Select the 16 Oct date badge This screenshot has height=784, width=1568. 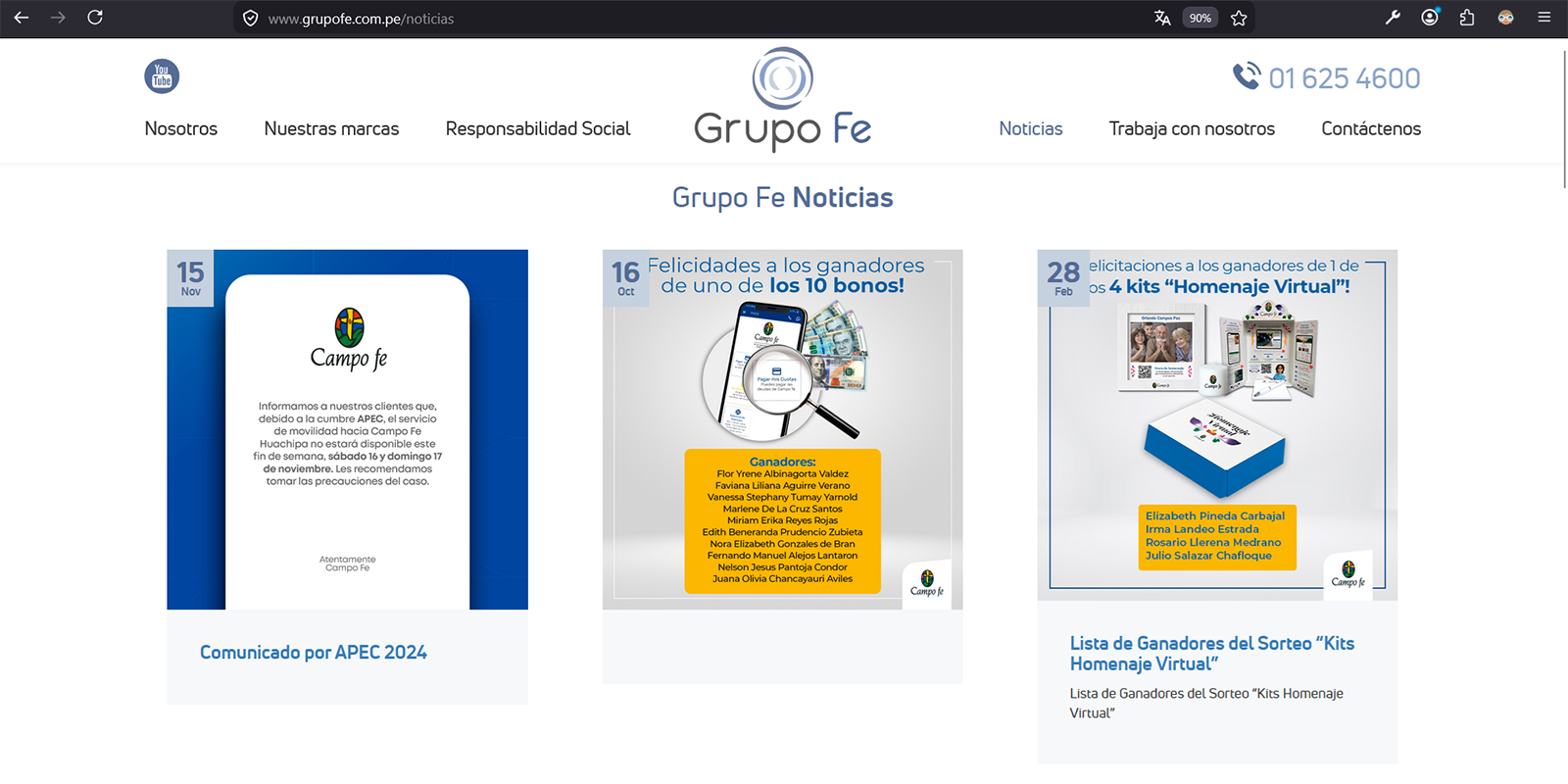[x=625, y=278]
